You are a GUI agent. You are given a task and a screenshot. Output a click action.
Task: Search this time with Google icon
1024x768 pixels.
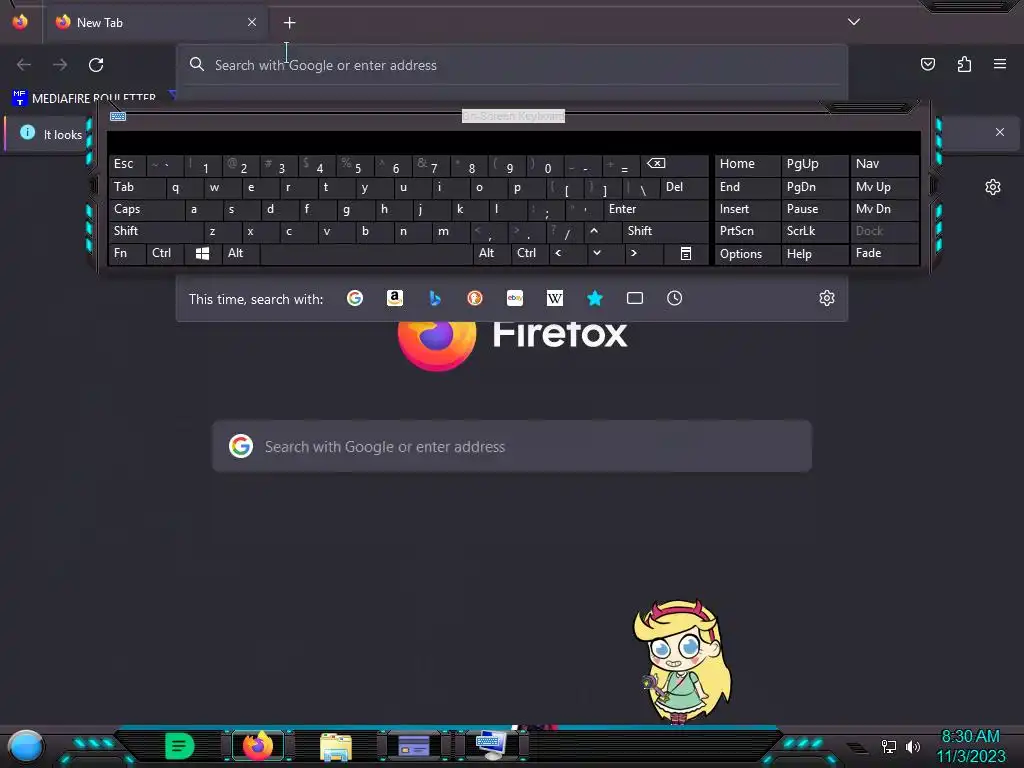(x=355, y=298)
